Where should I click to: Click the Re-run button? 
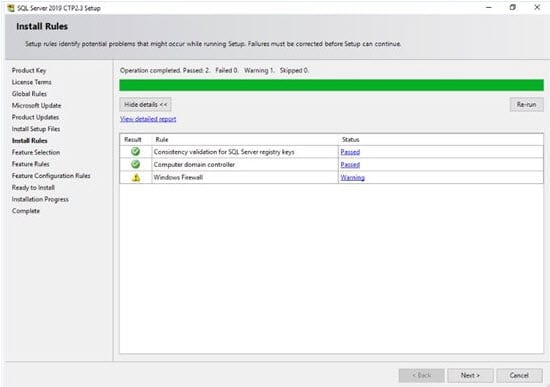pos(526,105)
